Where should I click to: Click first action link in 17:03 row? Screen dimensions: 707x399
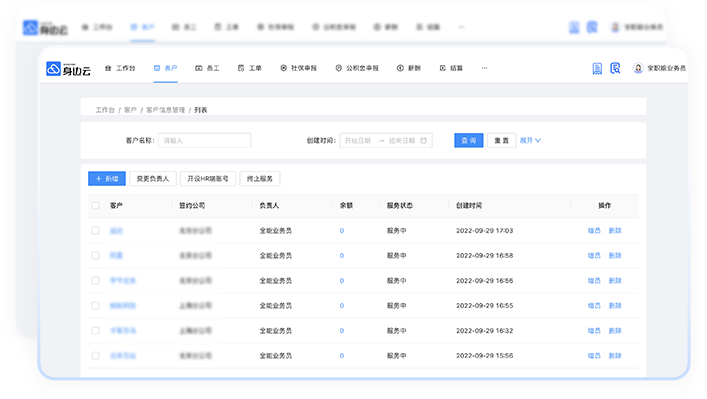[x=594, y=231]
